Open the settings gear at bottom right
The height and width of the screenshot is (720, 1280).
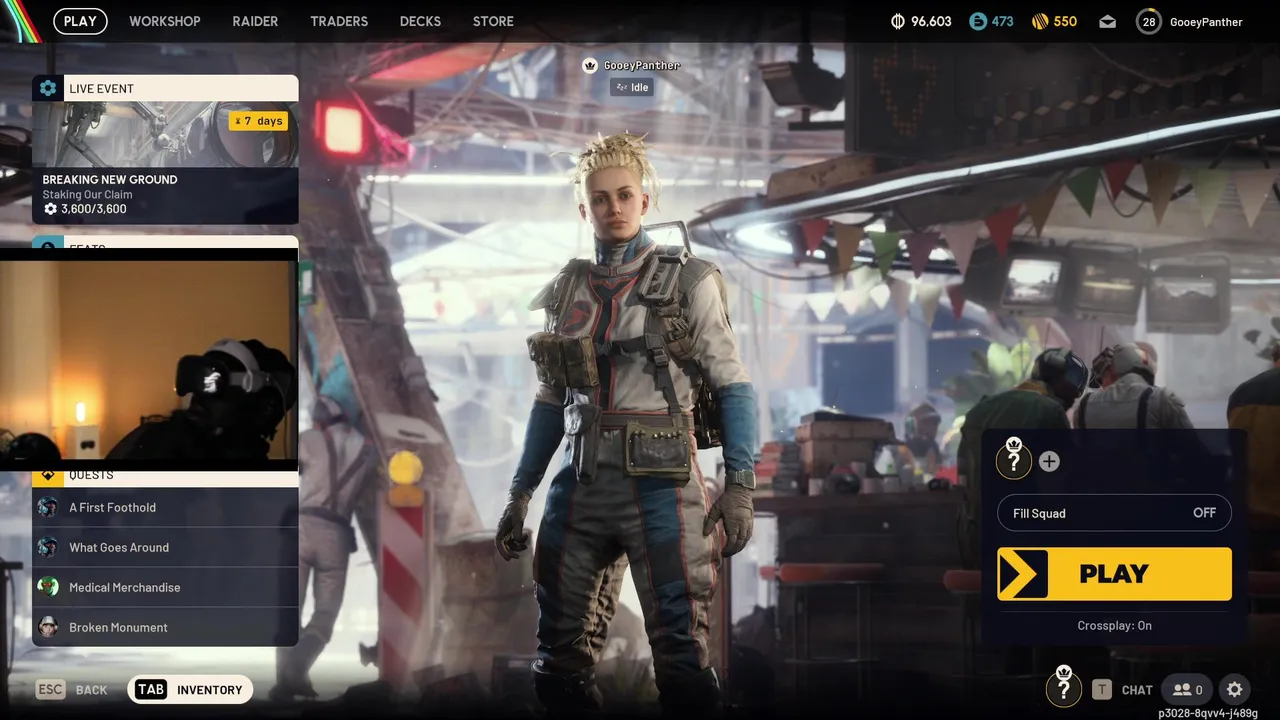click(x=1235, y=689)
